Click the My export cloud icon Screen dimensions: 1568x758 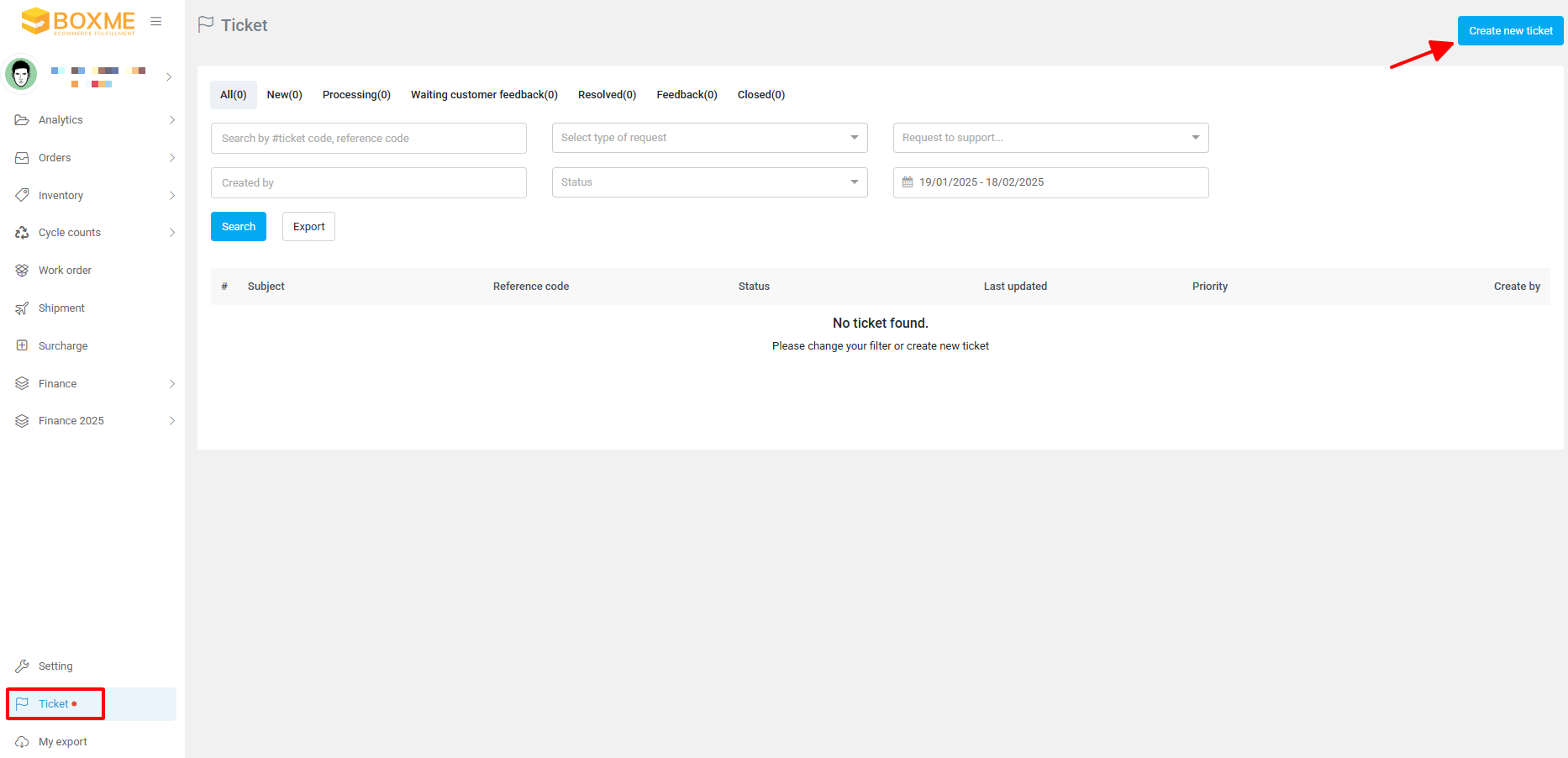click(22, 742)
